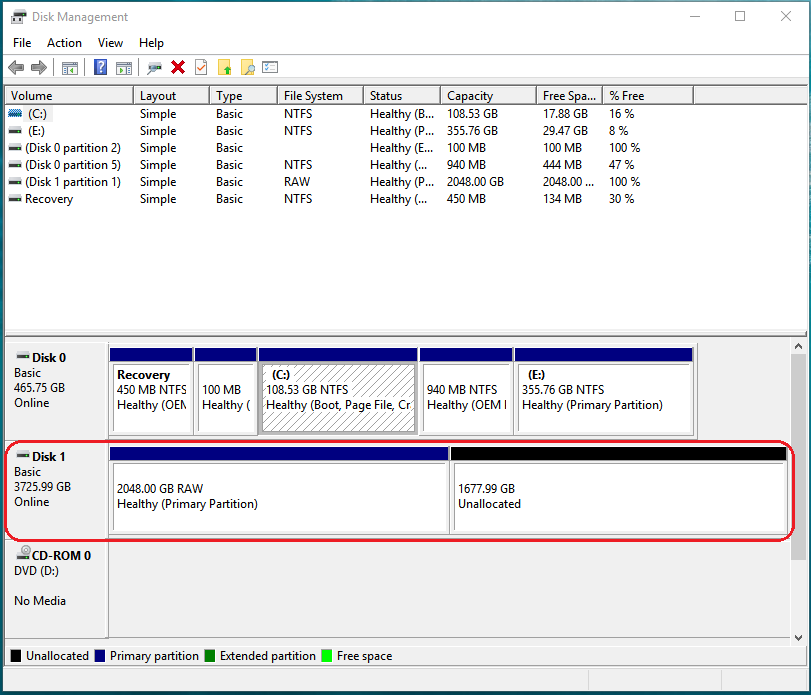Screen dimensions: 811x695
Task: Click the 17.88 GB free space cell
Action: pos(565,113)
